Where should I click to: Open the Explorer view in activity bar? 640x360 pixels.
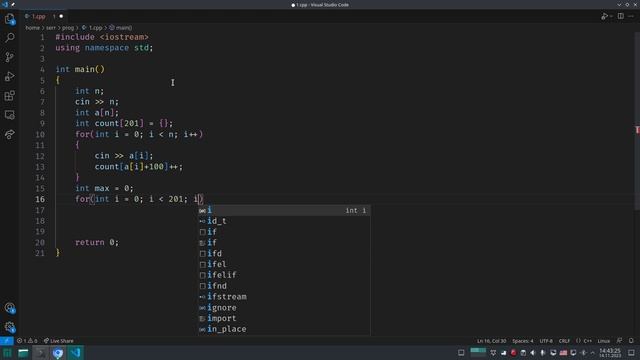point(9,19)
